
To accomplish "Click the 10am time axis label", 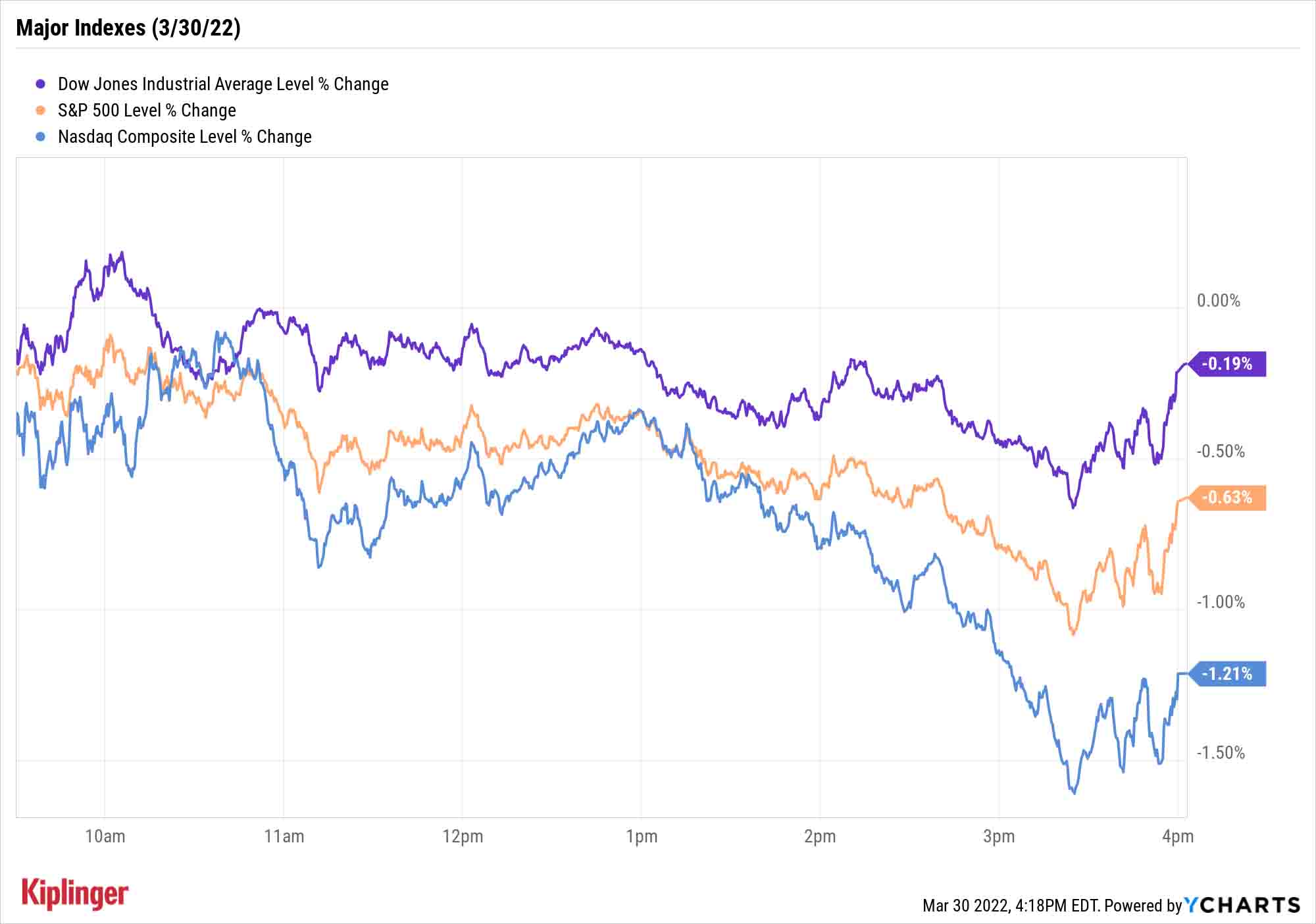I will 105,836.
